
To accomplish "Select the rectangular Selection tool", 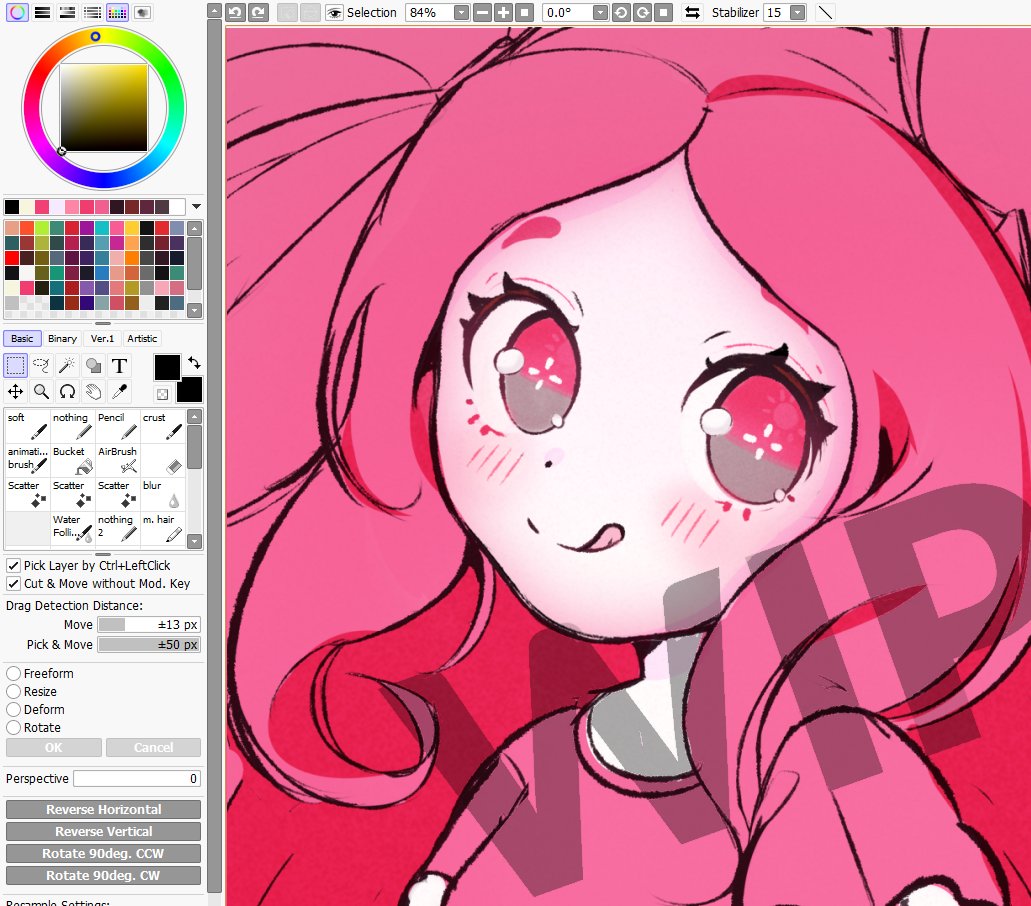I will [16, 365].
